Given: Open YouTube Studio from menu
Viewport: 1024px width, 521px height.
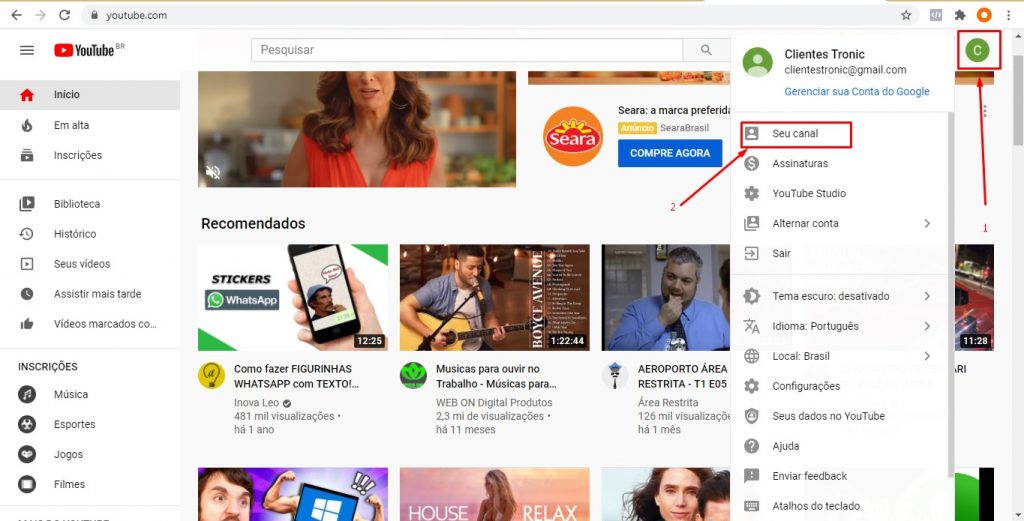Looking at the screenshot, I should coord(808,194).
